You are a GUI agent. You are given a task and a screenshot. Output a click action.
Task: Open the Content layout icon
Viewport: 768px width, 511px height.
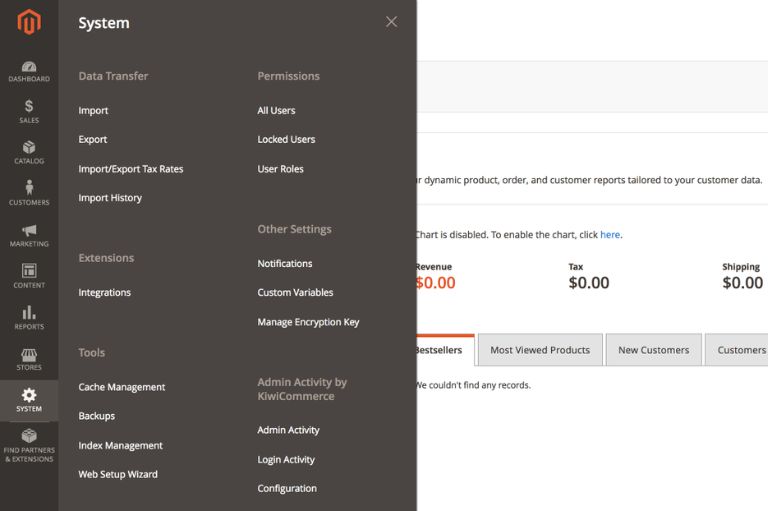[x=29, y=272]
